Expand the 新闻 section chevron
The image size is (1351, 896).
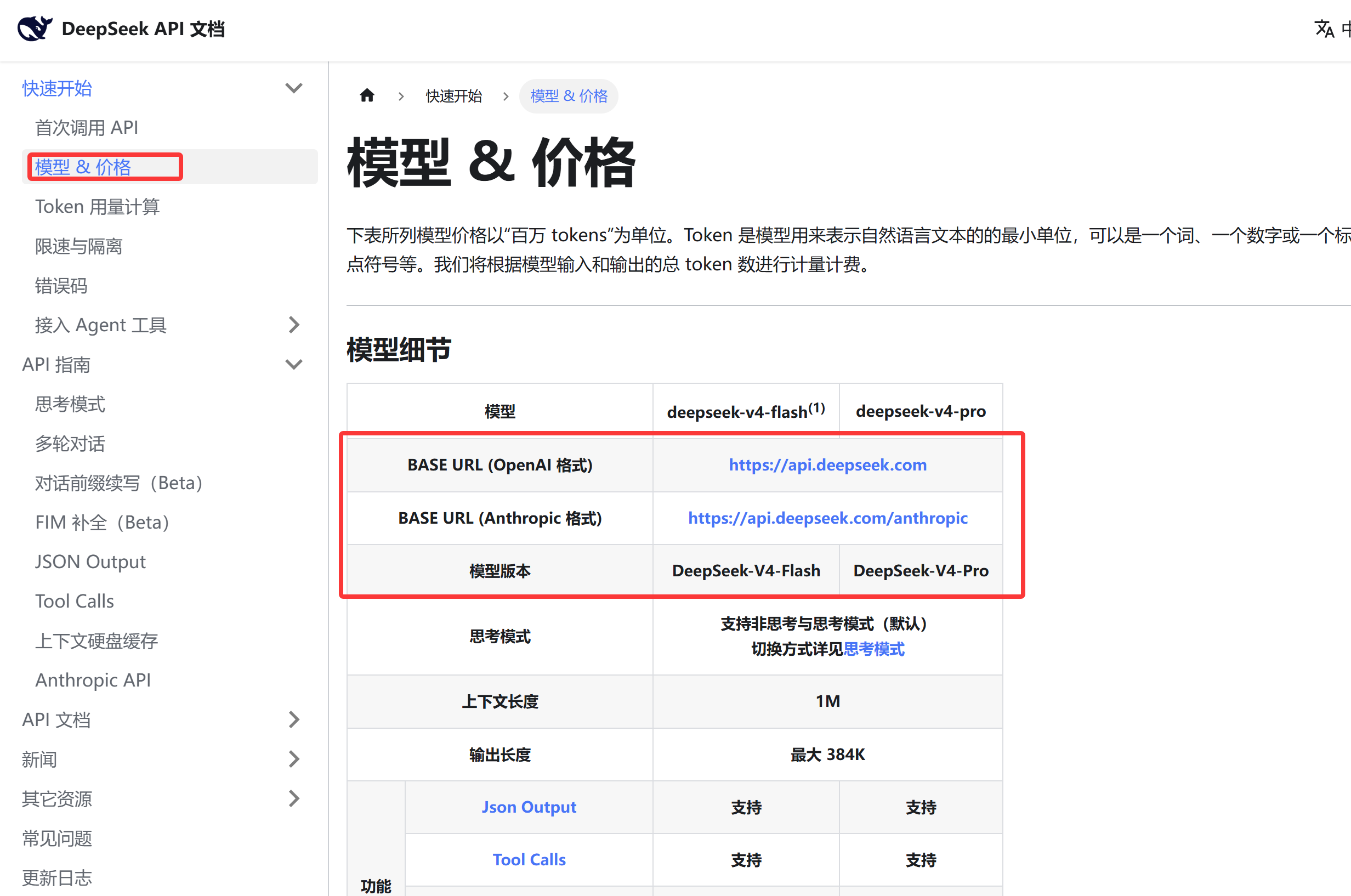(x=294, y=759)
